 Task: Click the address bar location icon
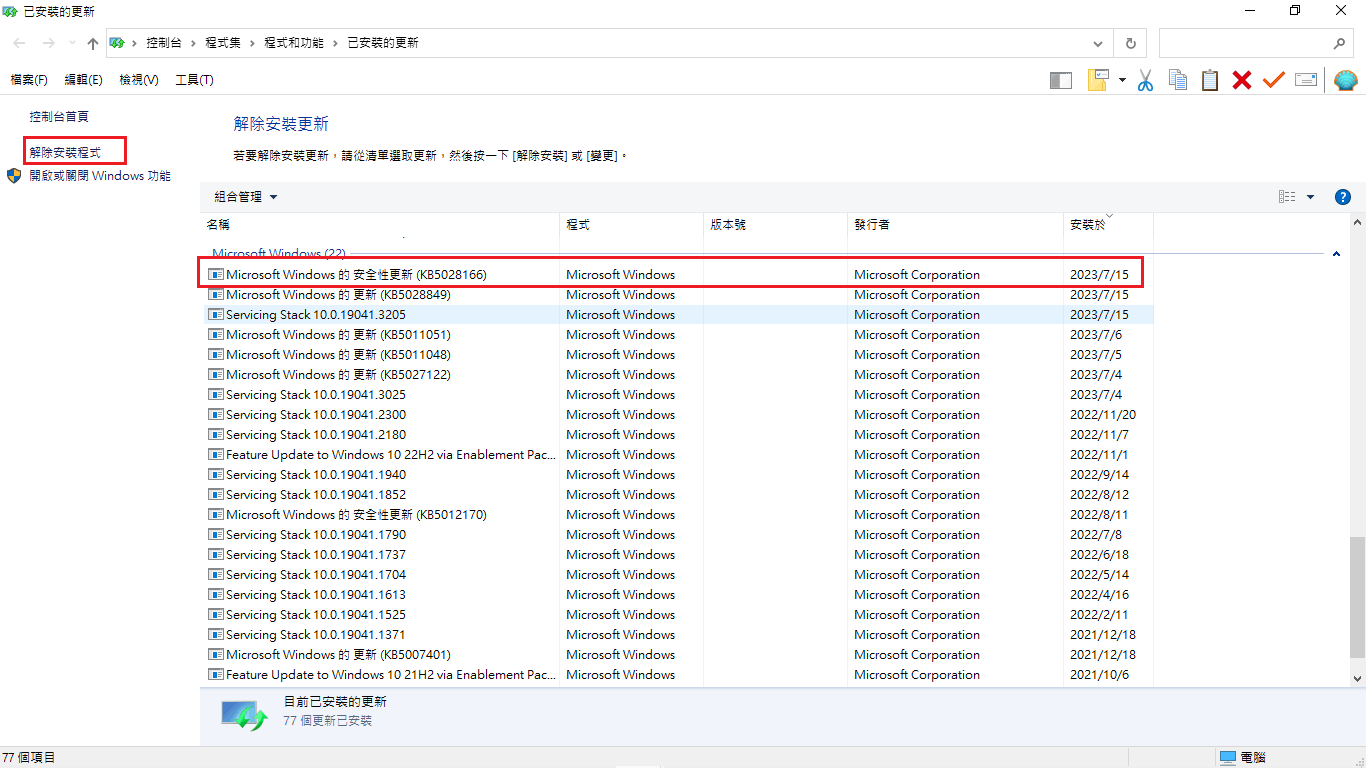click(117, 43)
